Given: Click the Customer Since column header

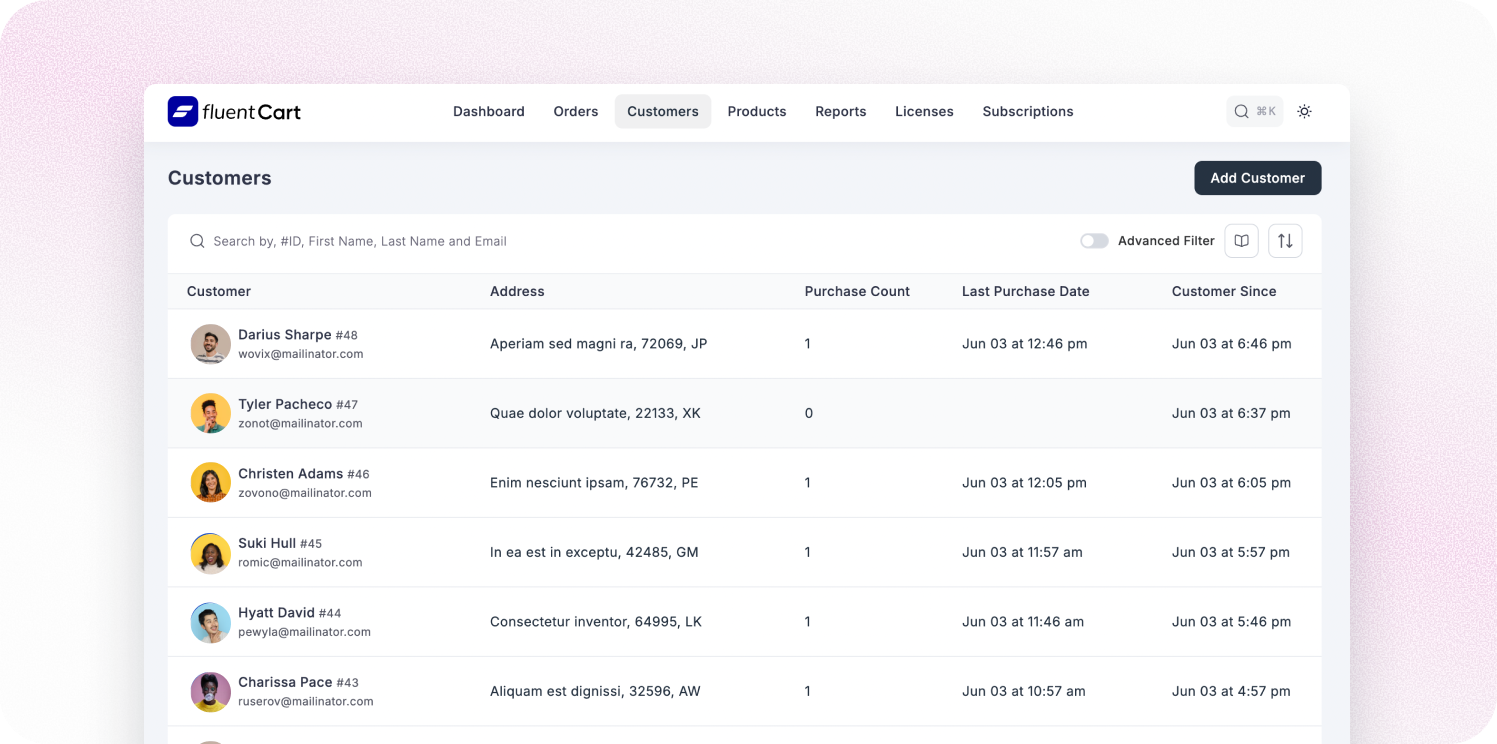Looking at the screenshot, I should click(1224, 292).
